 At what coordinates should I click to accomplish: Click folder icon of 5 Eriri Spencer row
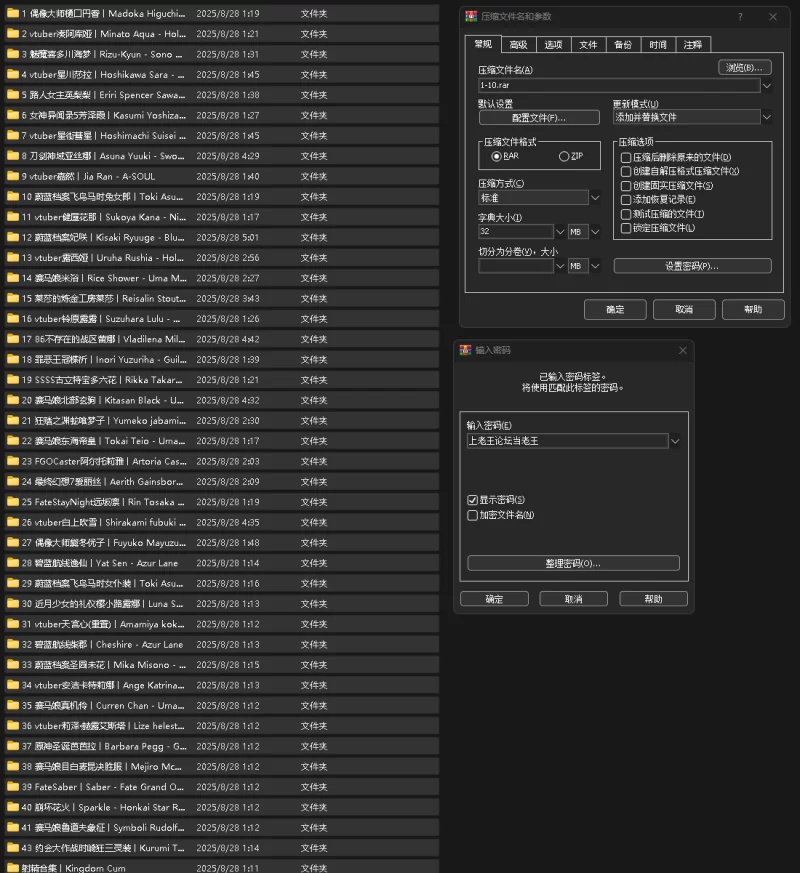12,95
